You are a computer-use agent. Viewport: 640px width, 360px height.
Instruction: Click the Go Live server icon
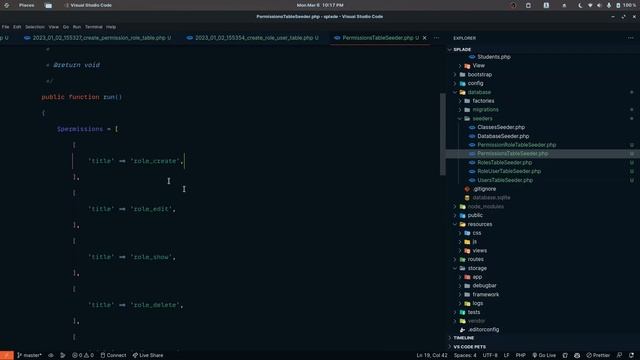point(544,355)
